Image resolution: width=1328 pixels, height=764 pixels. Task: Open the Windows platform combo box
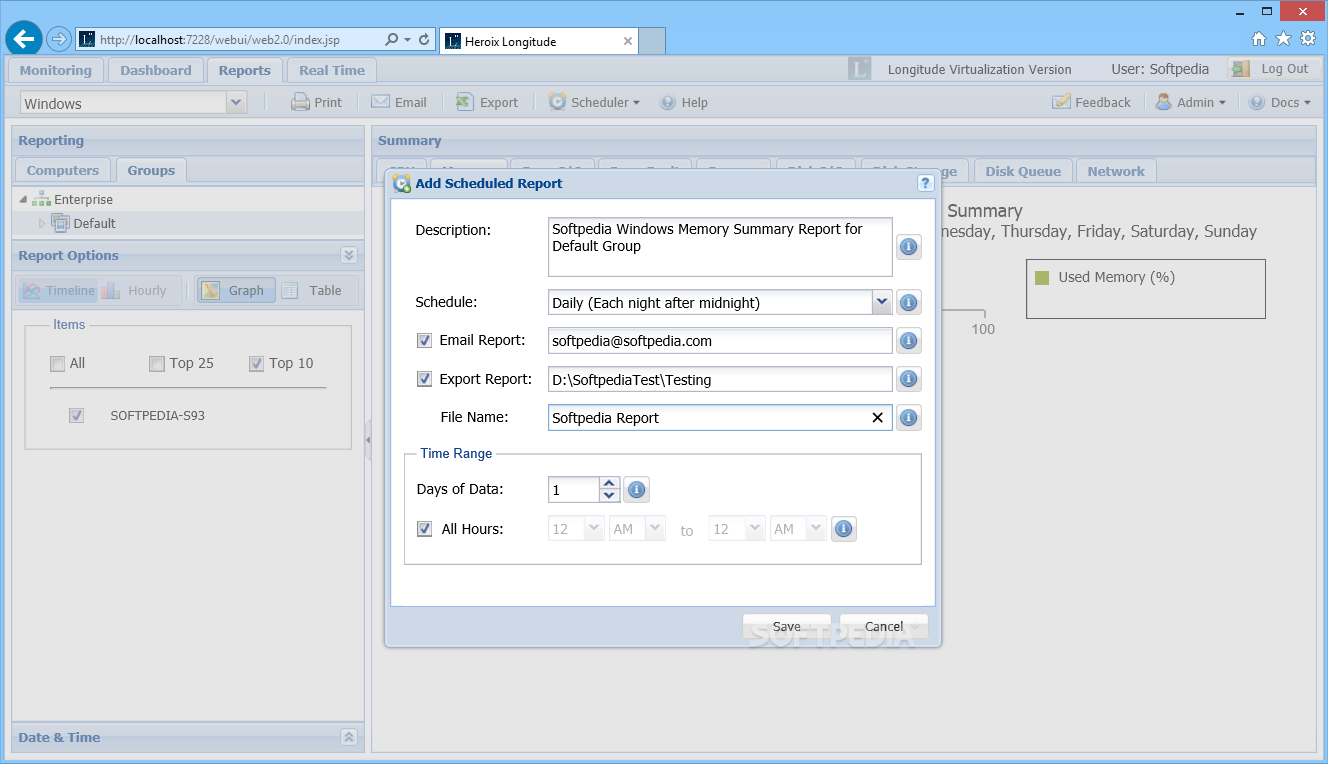(x=236, y=102)
